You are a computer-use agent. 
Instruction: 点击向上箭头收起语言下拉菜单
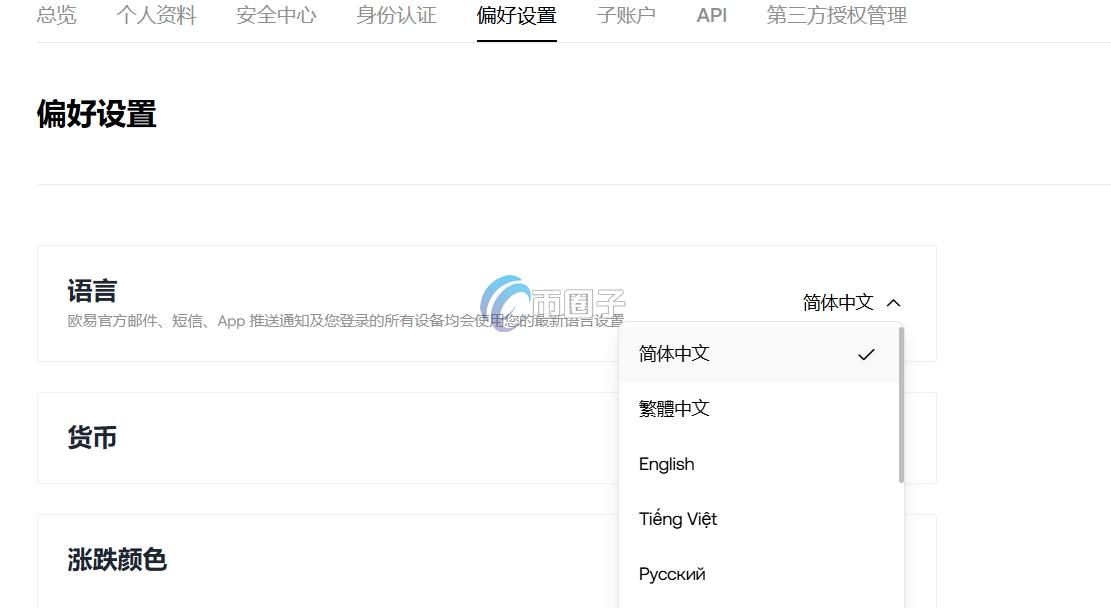(893, 302)
